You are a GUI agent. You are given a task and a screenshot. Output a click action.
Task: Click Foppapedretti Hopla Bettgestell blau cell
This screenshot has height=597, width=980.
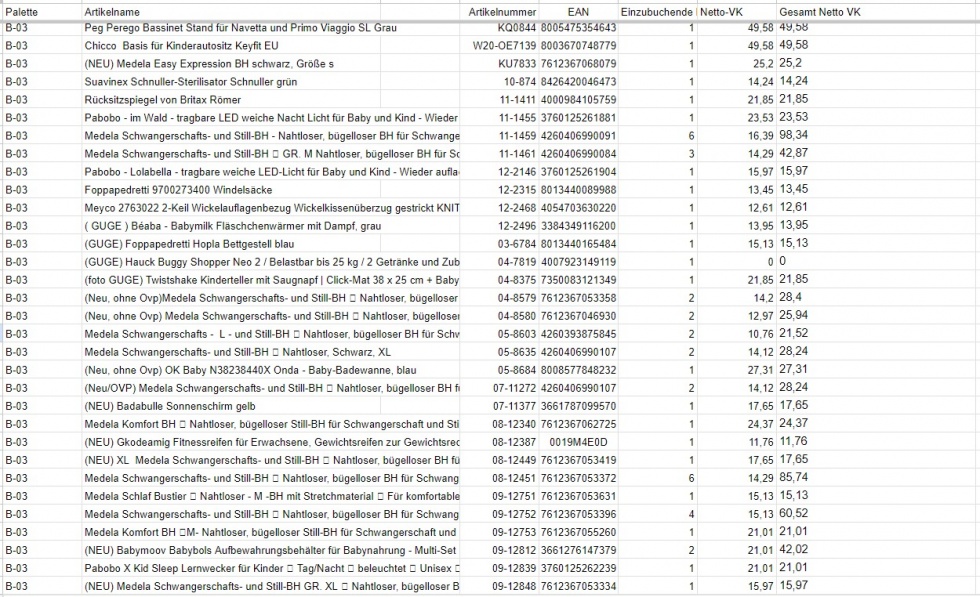[189, 244]
